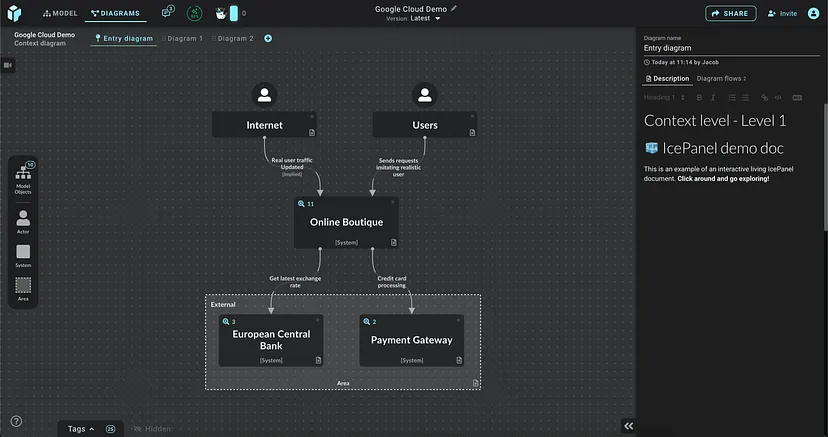
Task: Select the Users actor box
Action: click(x=425, y=125)
